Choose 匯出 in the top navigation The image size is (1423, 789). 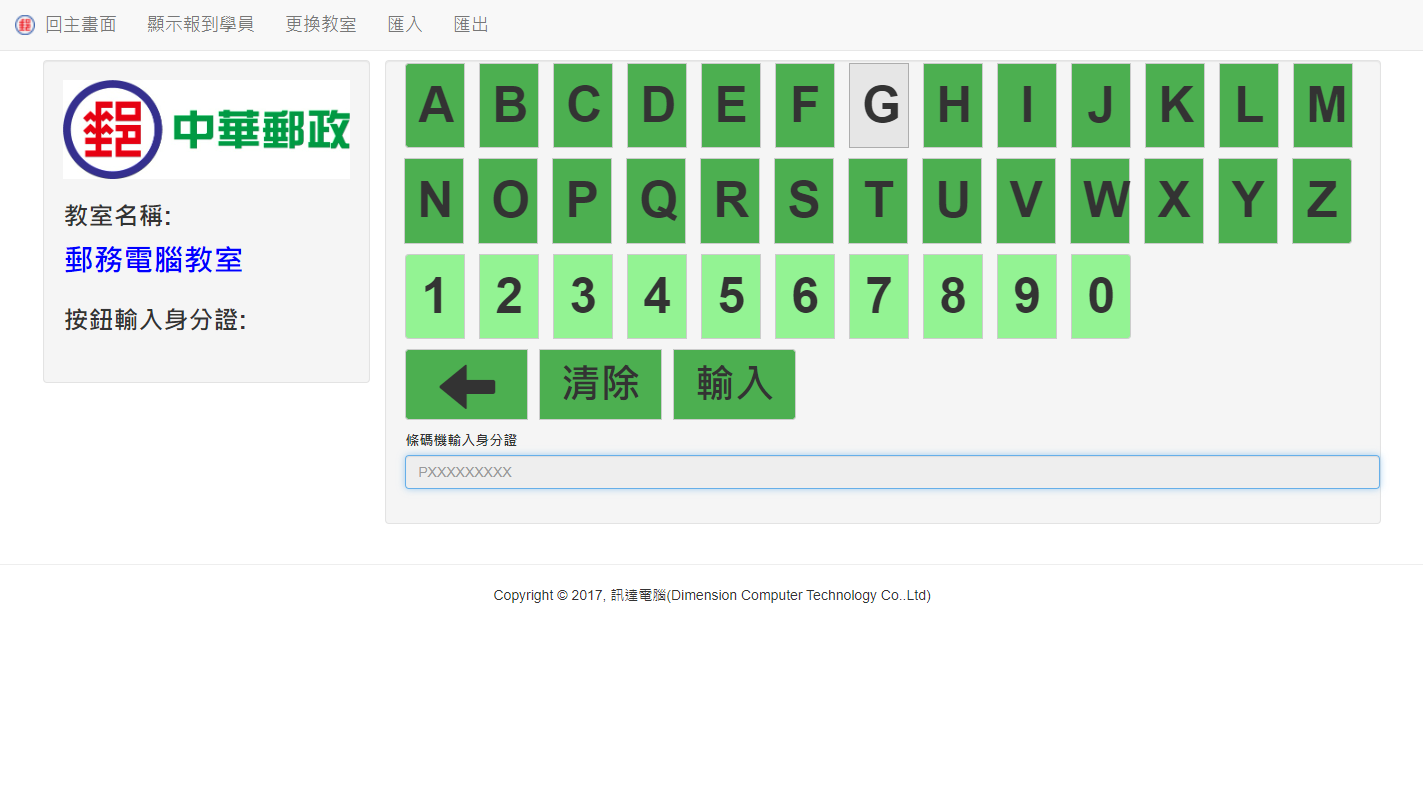[471, 25]
